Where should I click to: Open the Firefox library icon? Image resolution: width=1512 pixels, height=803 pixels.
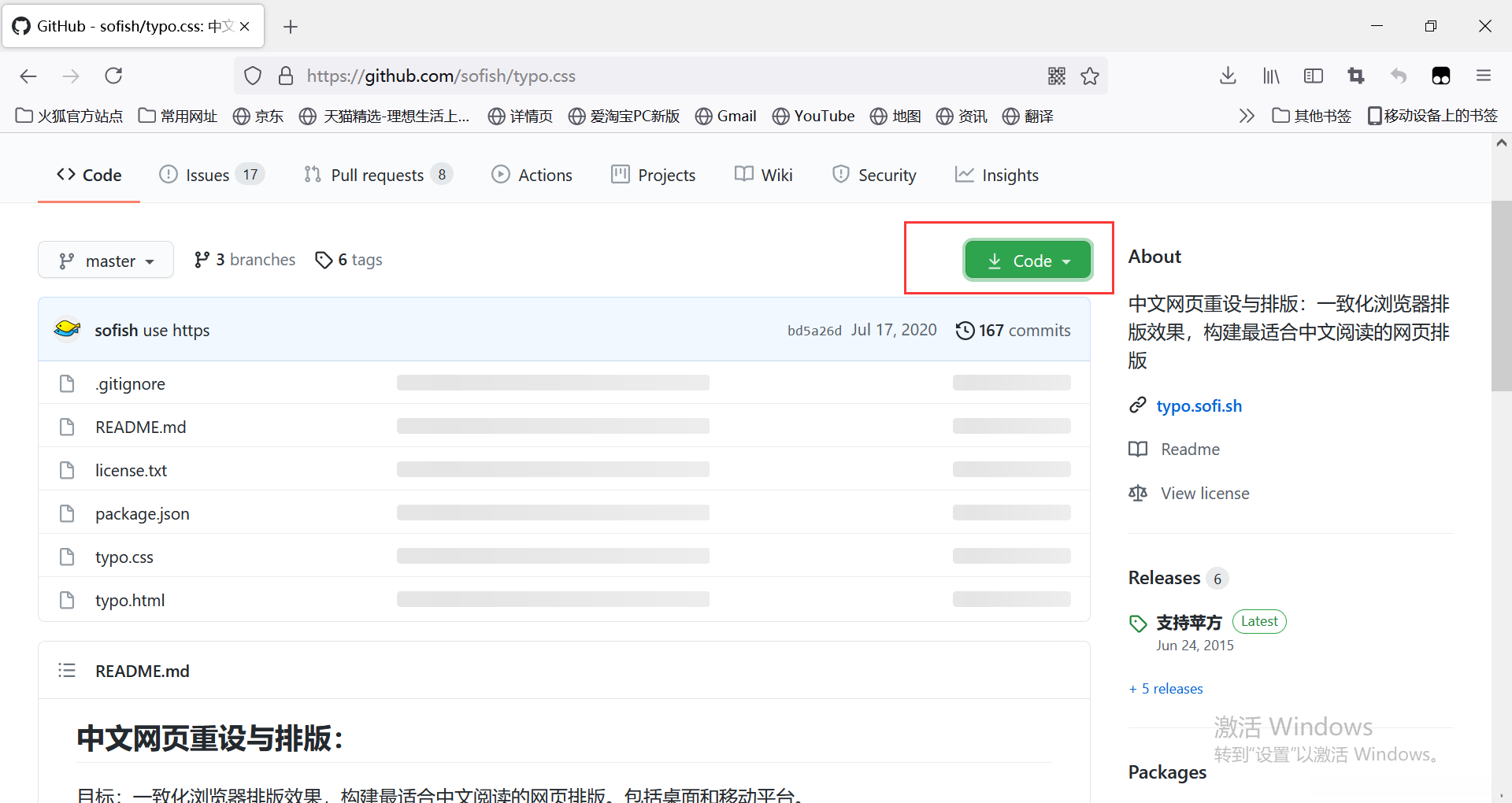[1271, 76]
